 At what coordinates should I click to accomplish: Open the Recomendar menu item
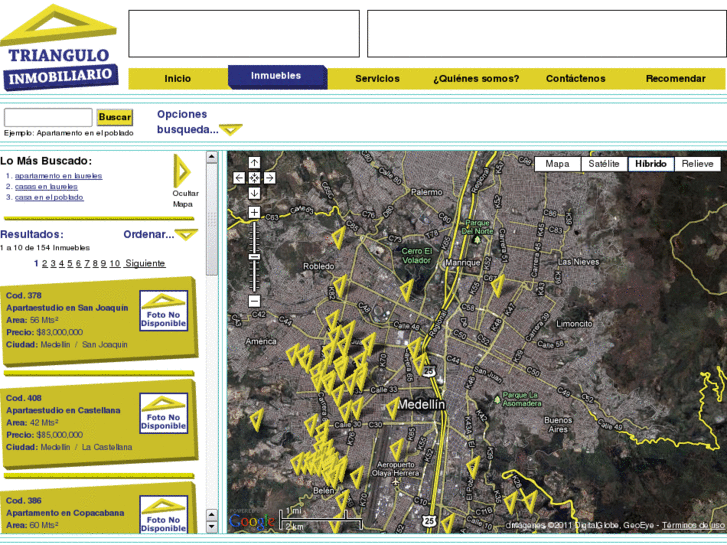[x=676, y=78]
